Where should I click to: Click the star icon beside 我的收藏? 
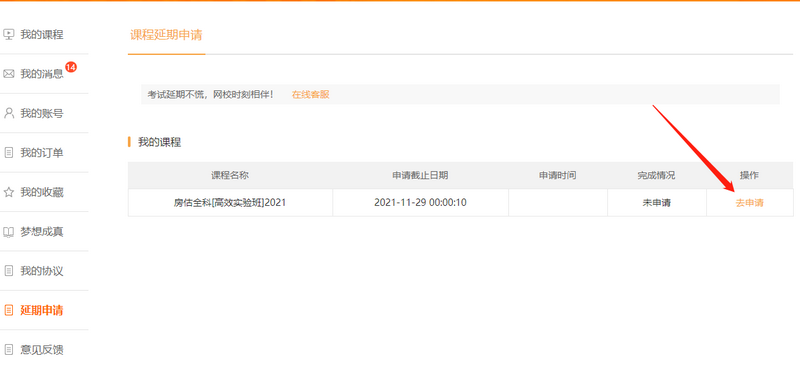(8, 192)
